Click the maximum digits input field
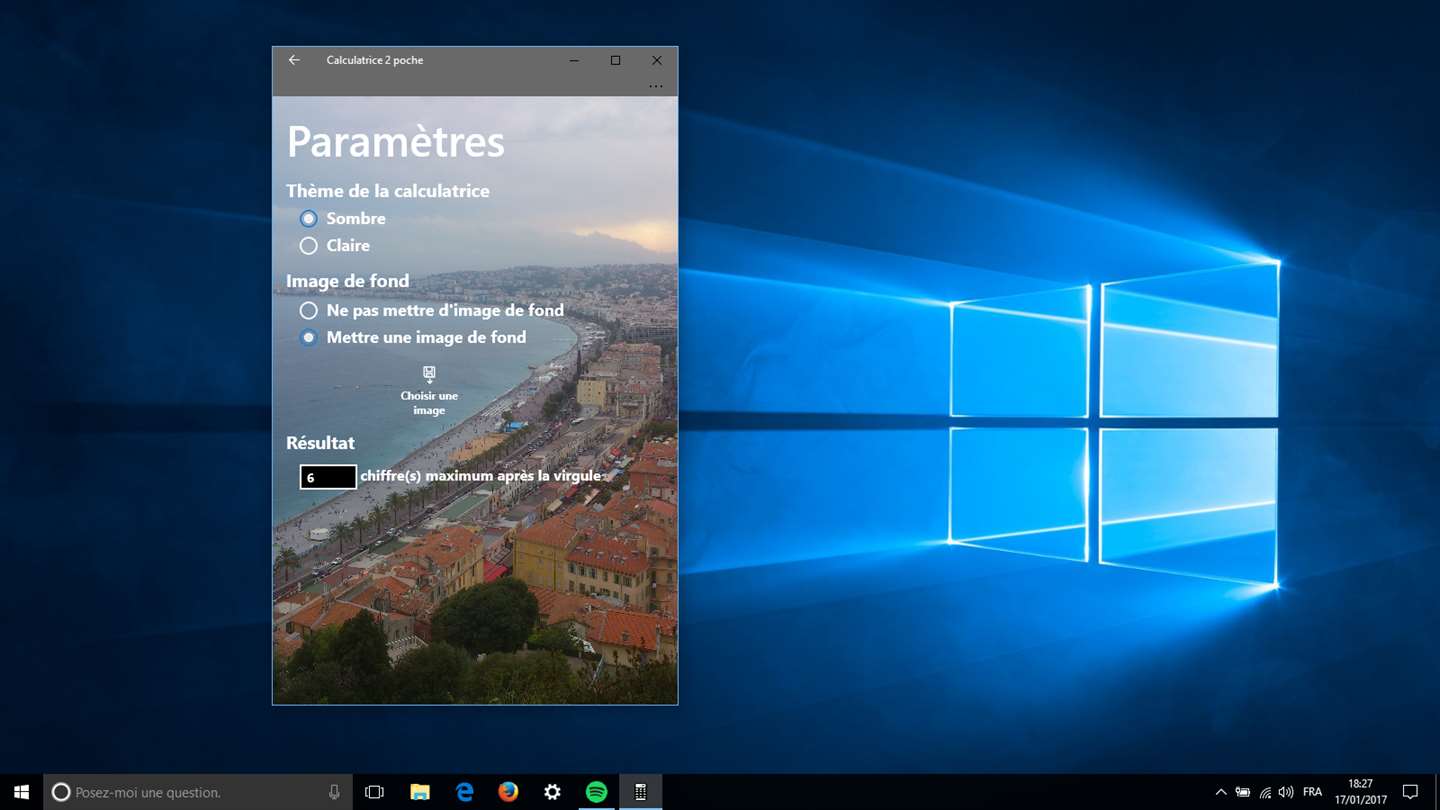Screen dimensions: 1440x810 coord(328,477)
